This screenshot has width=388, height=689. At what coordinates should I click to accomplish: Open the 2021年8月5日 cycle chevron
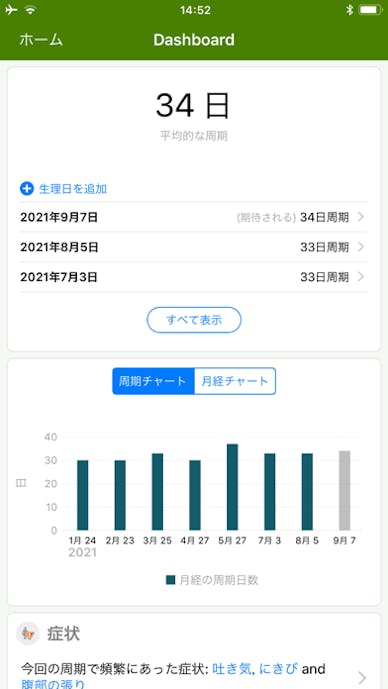pos(361,247)
